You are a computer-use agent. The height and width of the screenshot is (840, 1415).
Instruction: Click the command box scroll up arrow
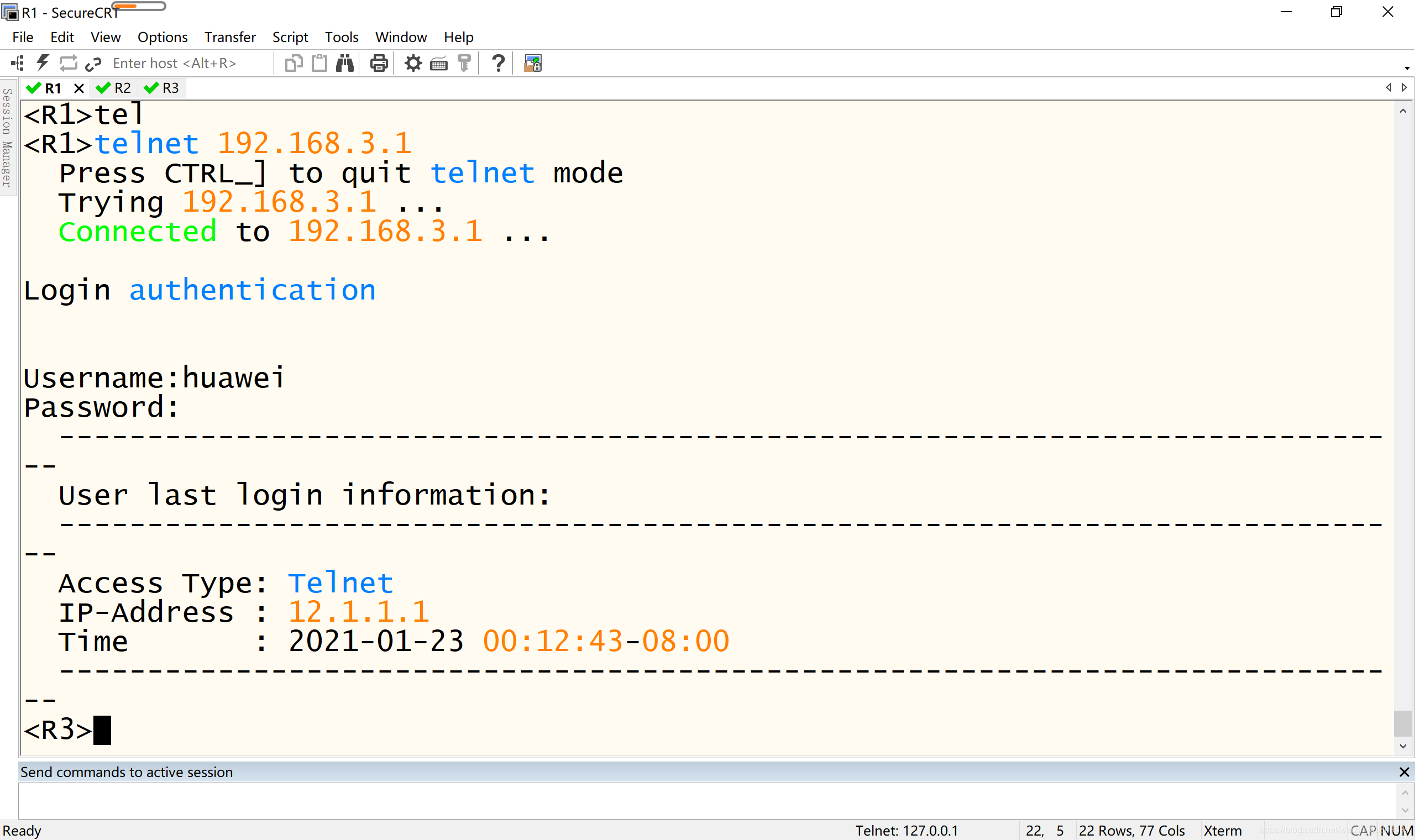coord(1405,792)
